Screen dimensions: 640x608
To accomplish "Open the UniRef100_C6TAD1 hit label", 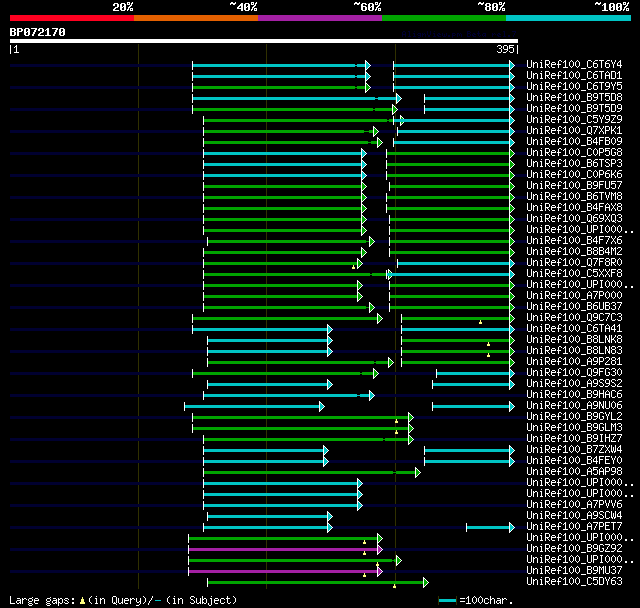I will click(574, 75).
